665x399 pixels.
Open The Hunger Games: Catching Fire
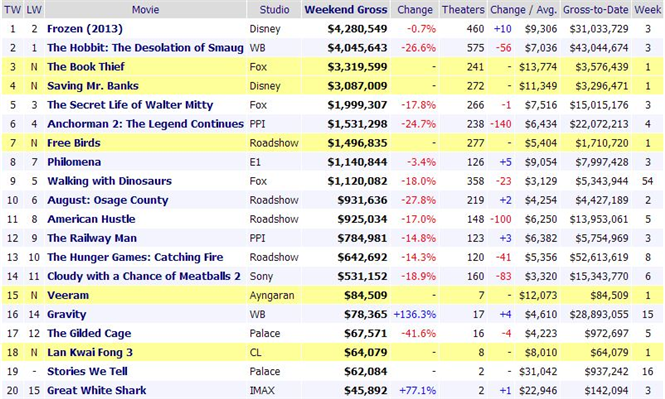135,257
